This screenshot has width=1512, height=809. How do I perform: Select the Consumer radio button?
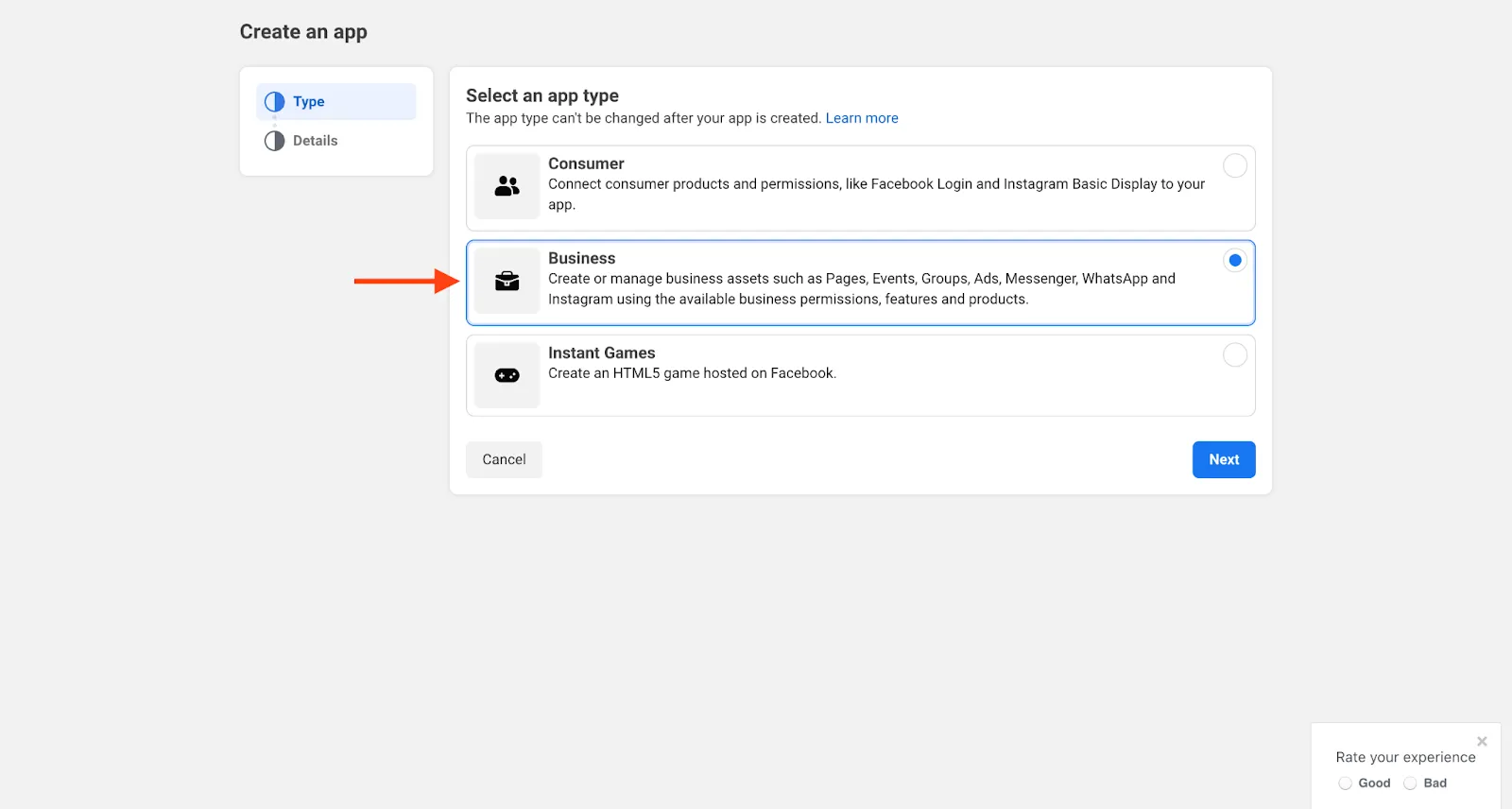click(1235, 165)
